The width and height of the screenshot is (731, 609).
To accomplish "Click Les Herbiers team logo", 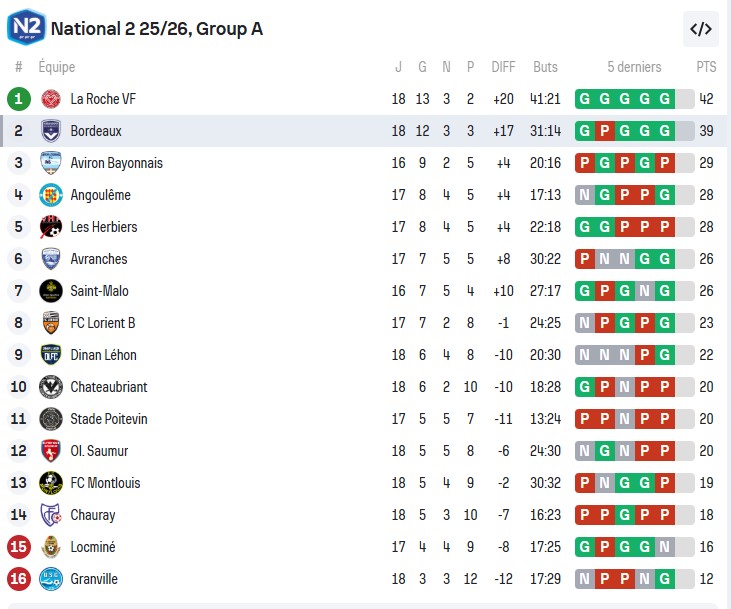I will [51, 227].
